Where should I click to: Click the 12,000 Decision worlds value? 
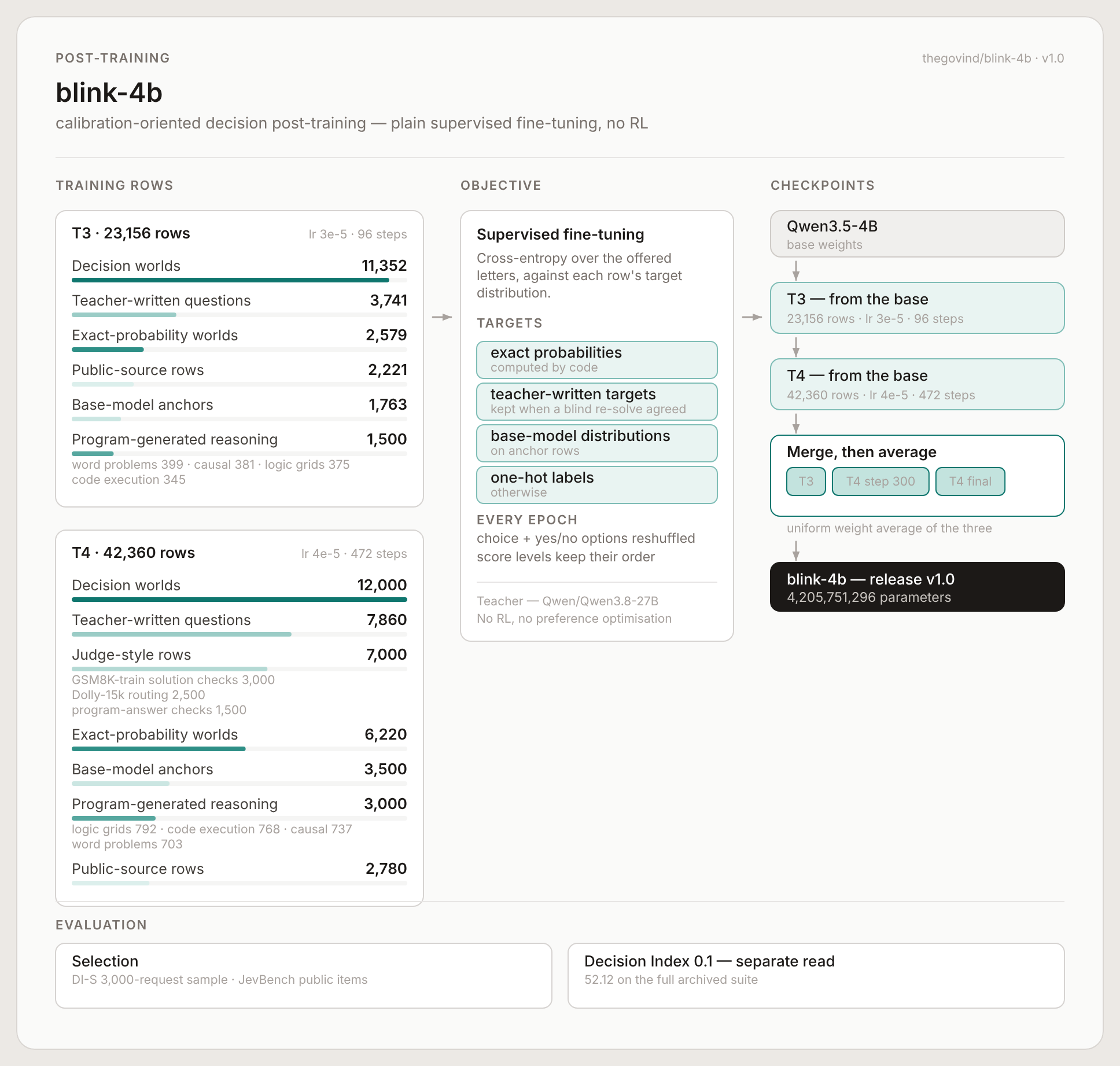pos(382,585)
